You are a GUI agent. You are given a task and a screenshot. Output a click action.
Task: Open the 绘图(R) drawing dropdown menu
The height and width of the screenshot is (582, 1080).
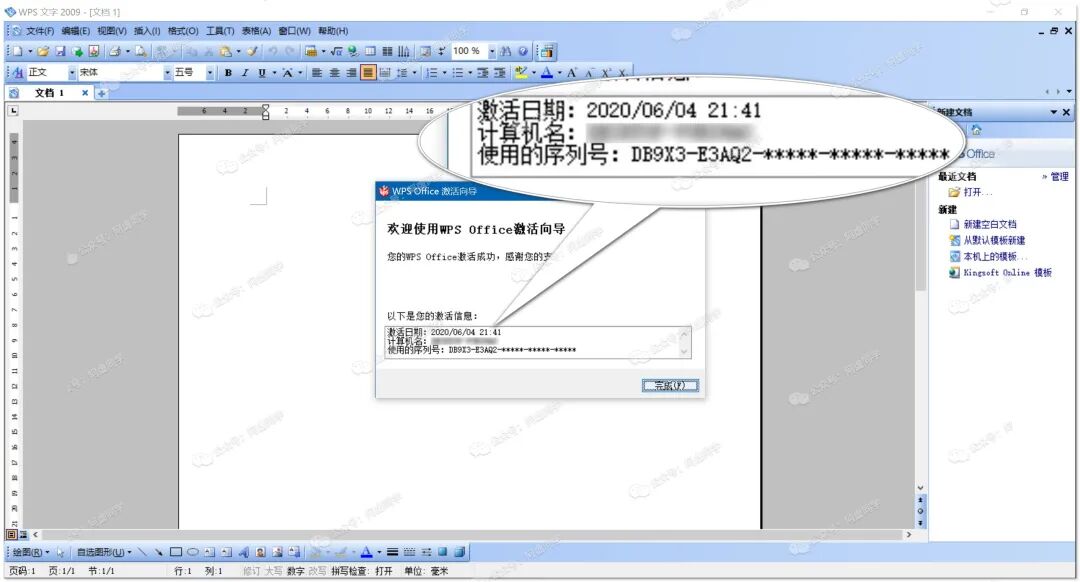(x=32, y=552)
